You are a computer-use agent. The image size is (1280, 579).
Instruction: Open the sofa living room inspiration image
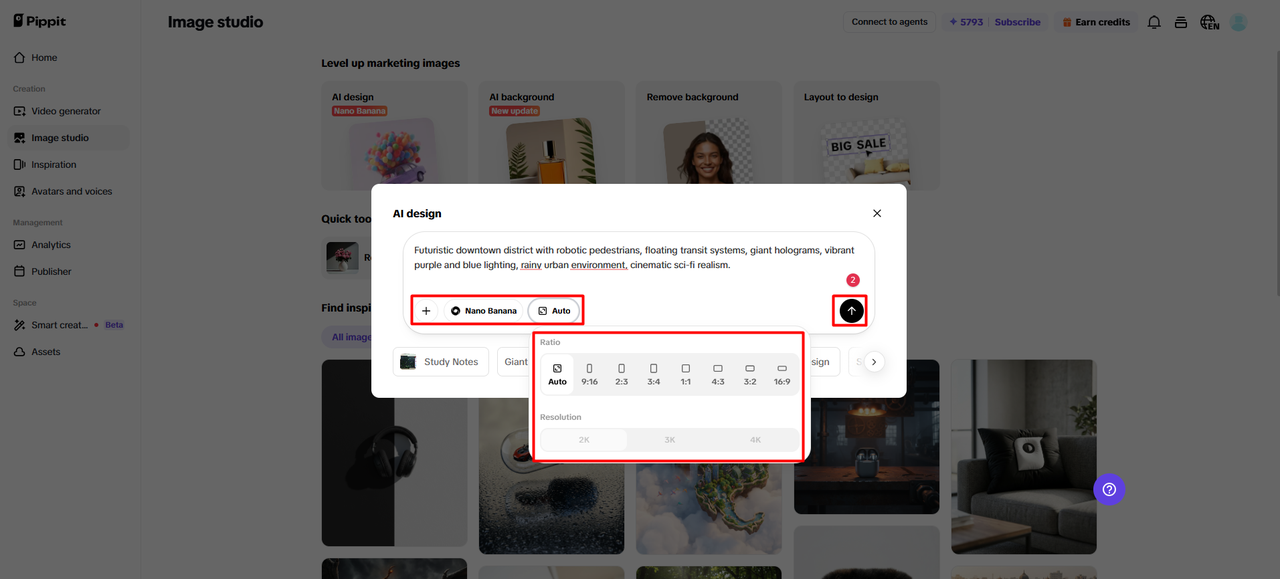1024,457
